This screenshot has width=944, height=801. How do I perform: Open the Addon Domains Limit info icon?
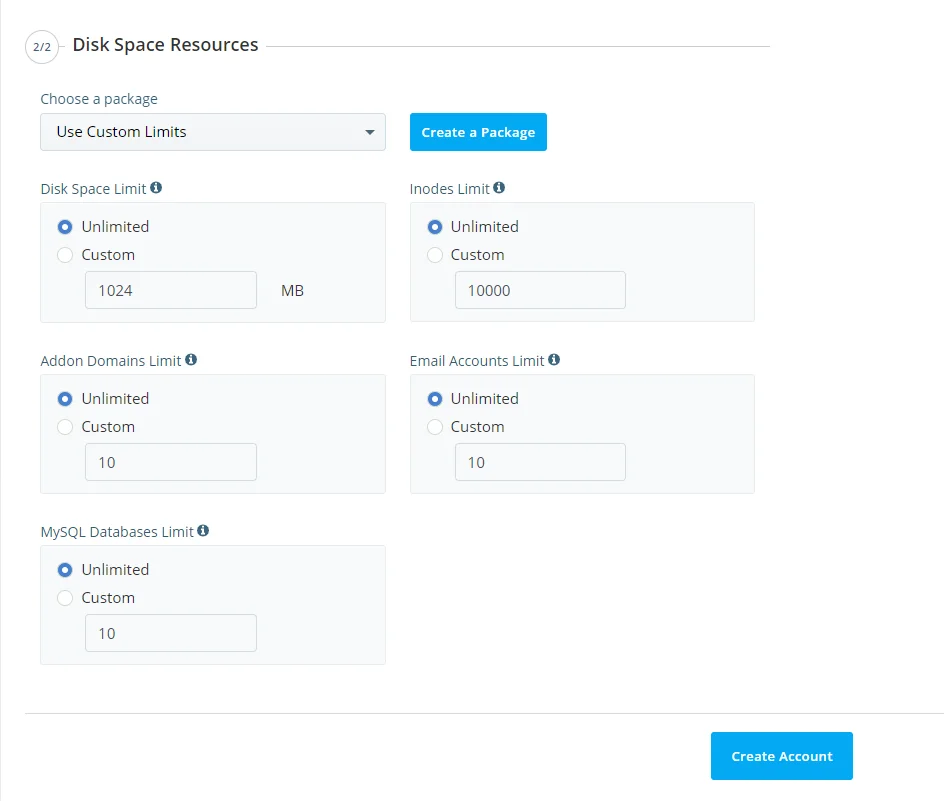click(191, 360)
